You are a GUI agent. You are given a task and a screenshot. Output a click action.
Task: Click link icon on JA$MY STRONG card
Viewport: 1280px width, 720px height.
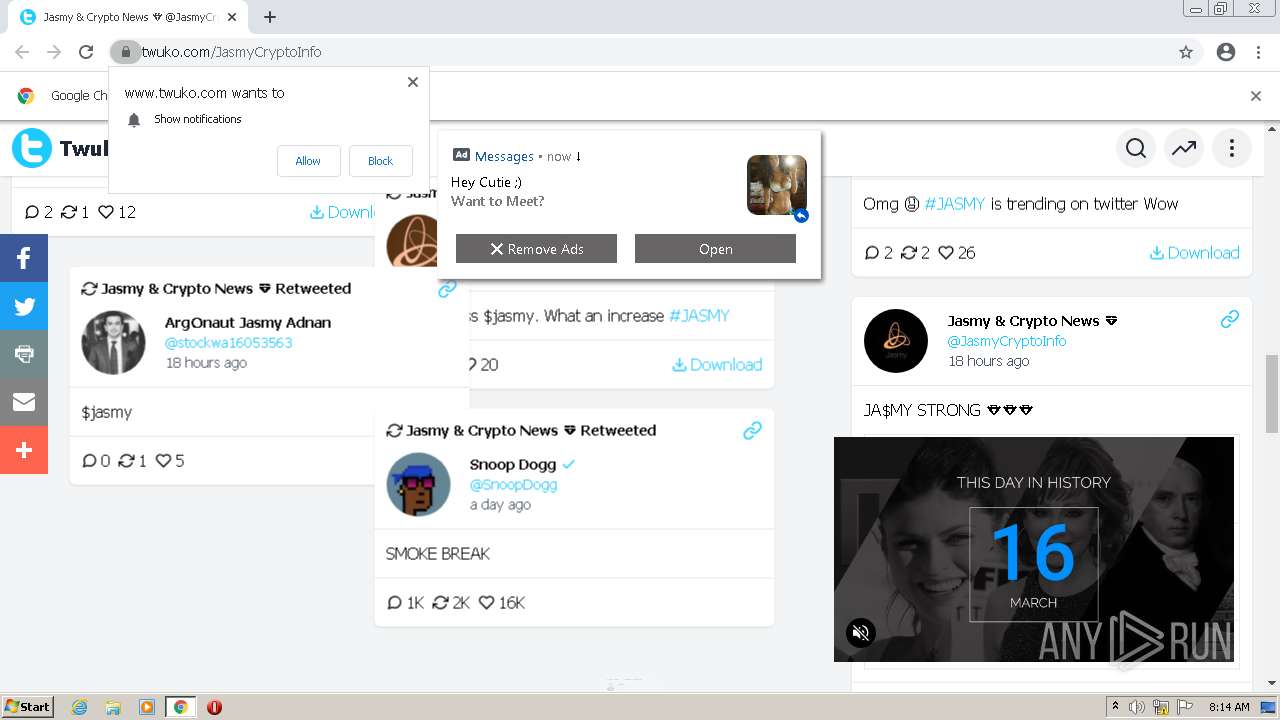pos(1230,319)
